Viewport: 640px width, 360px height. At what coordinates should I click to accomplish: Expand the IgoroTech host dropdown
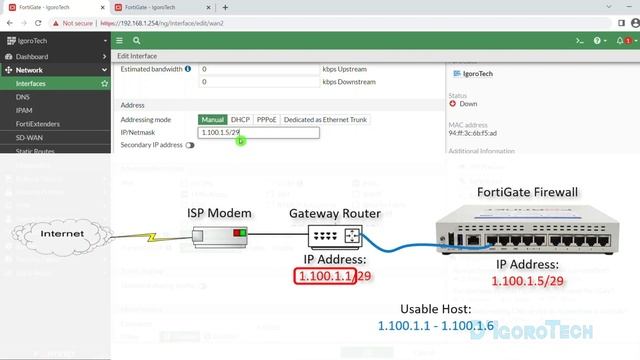[x=105, y=41]
